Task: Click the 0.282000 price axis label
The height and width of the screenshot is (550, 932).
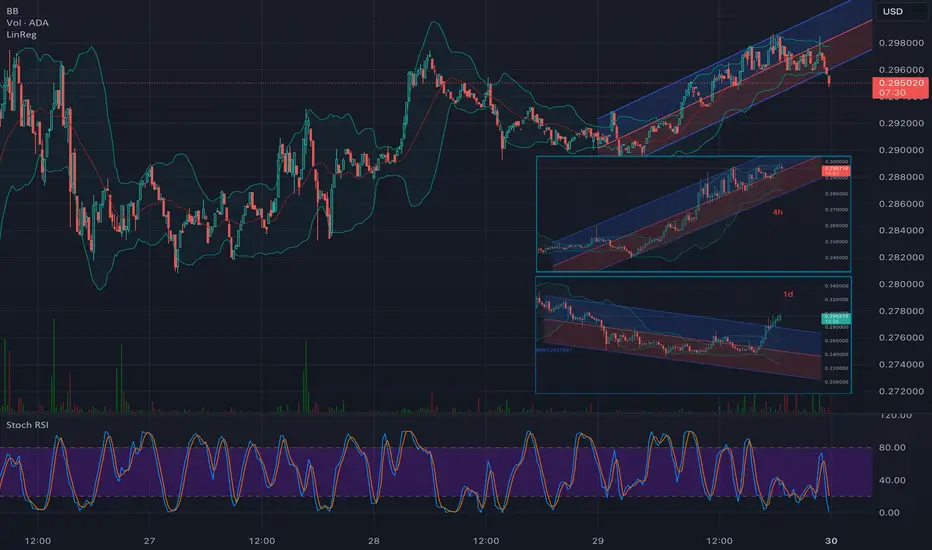Action: click(x=901, y=257)
